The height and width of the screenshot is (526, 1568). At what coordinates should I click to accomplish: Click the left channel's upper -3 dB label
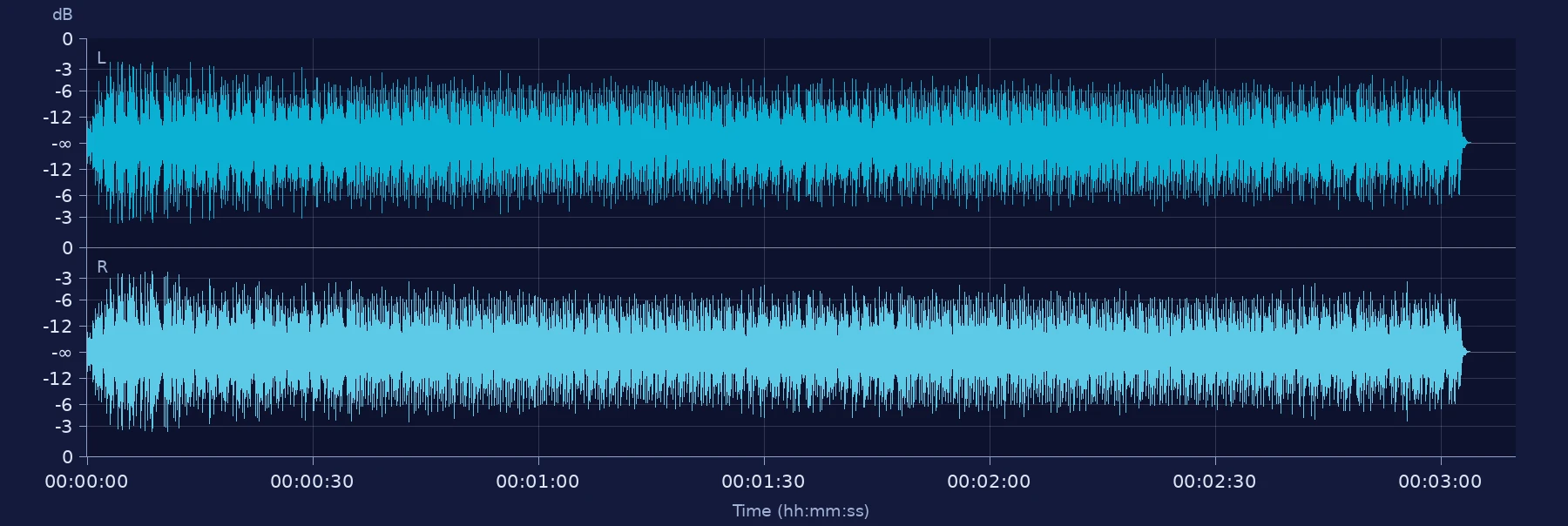click(x=64, y=69)
